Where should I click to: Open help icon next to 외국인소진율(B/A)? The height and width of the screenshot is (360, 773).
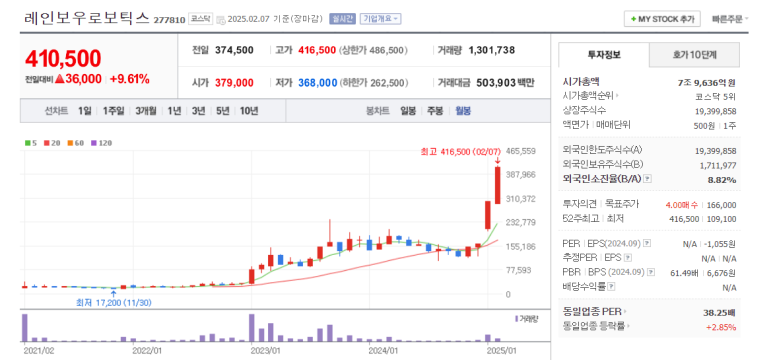coord(648,179)
